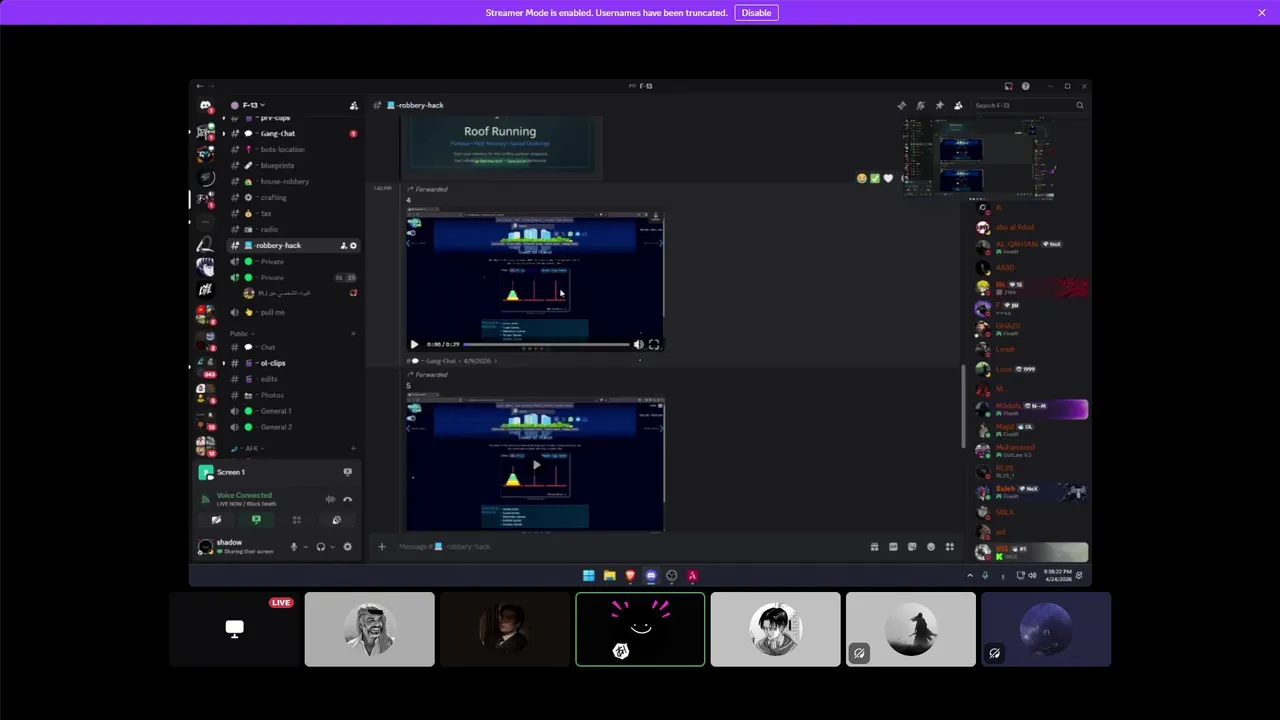The image size is (1280, 720).
Task: Adjust volume of the forwarded video 4
Action: 639,344
